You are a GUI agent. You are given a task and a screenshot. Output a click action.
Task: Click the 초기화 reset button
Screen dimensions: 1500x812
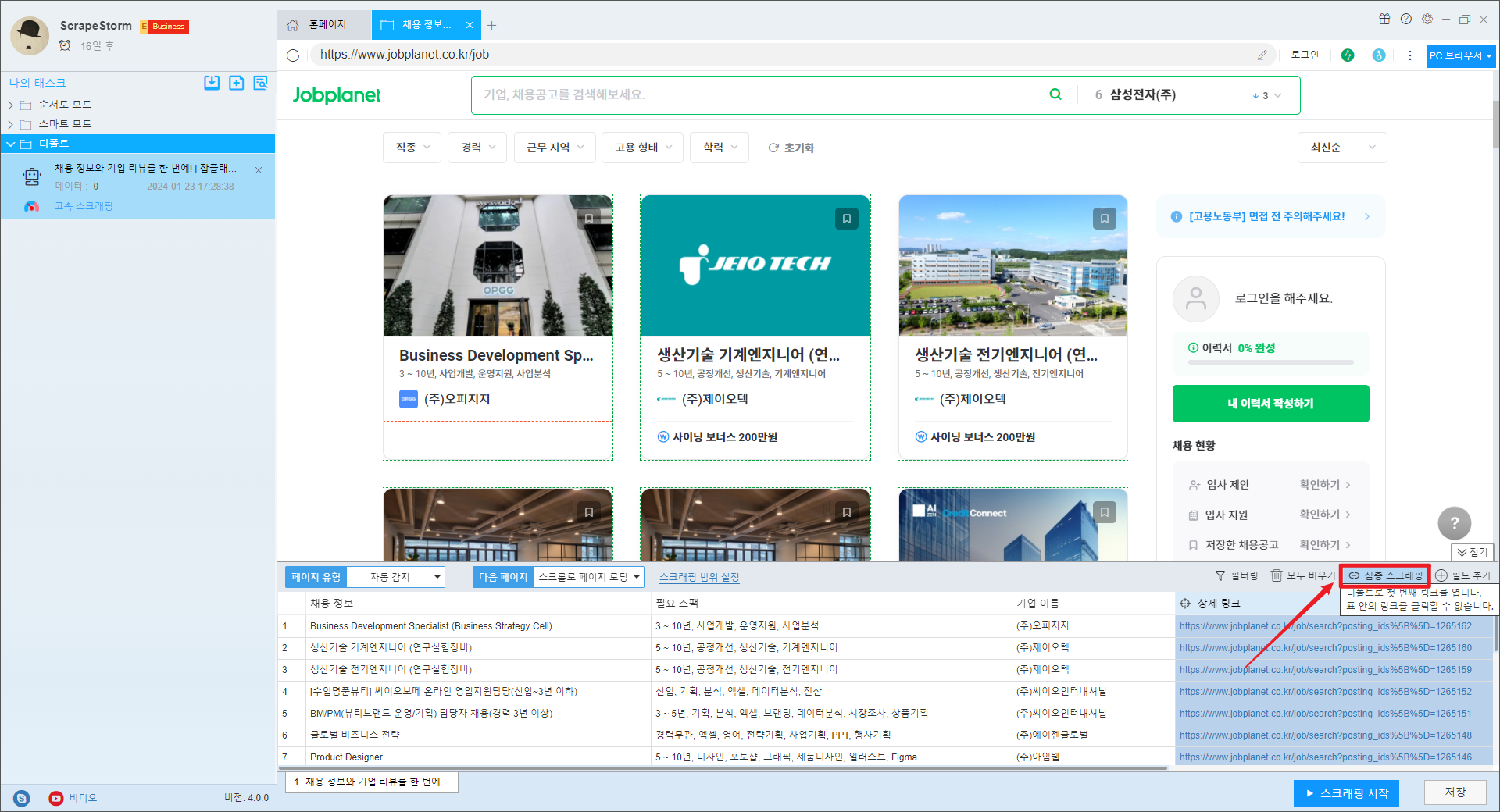click(x=791, y=148)
